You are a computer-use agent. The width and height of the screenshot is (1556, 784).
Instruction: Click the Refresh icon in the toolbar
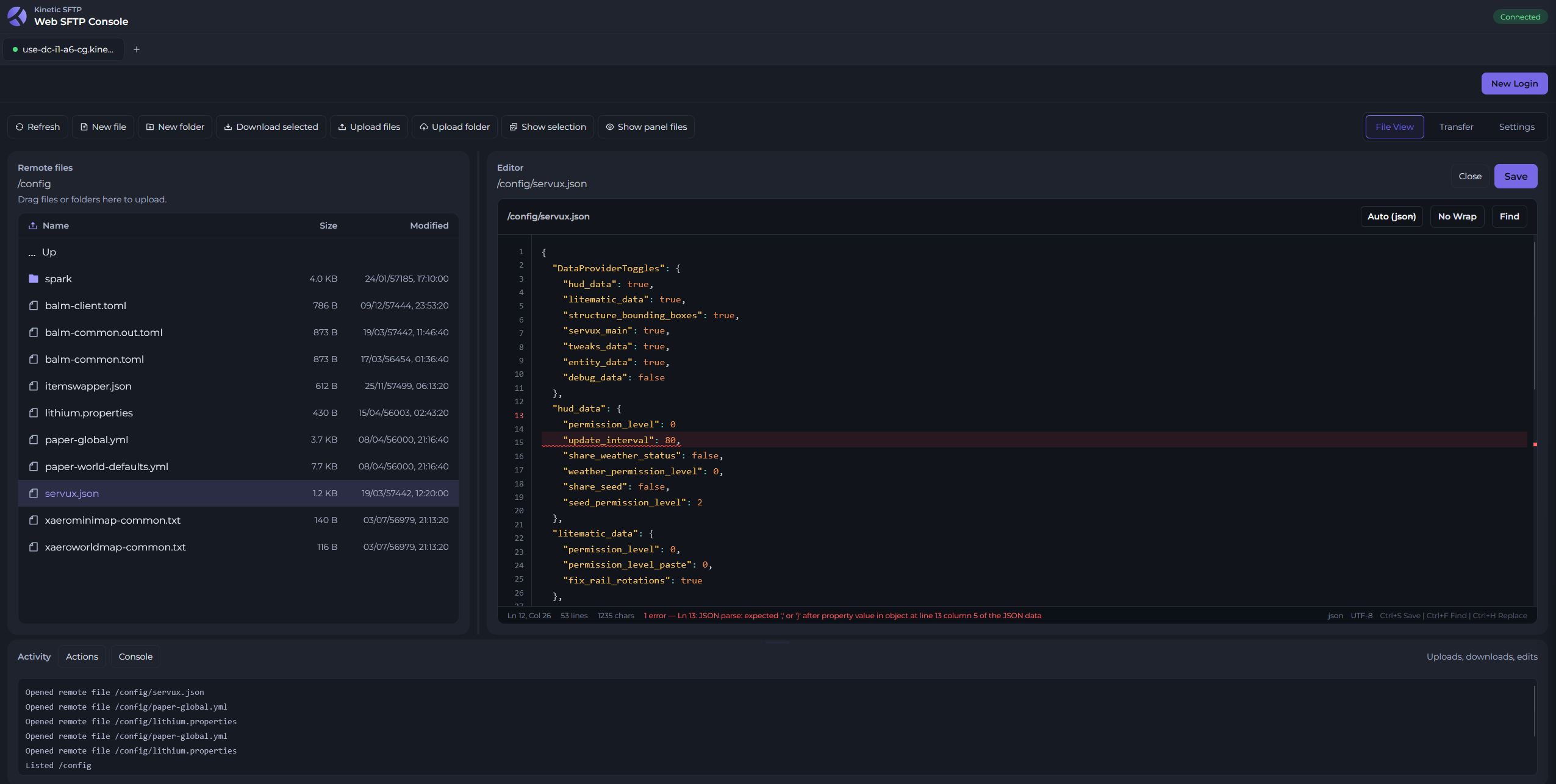coord(20,127)
